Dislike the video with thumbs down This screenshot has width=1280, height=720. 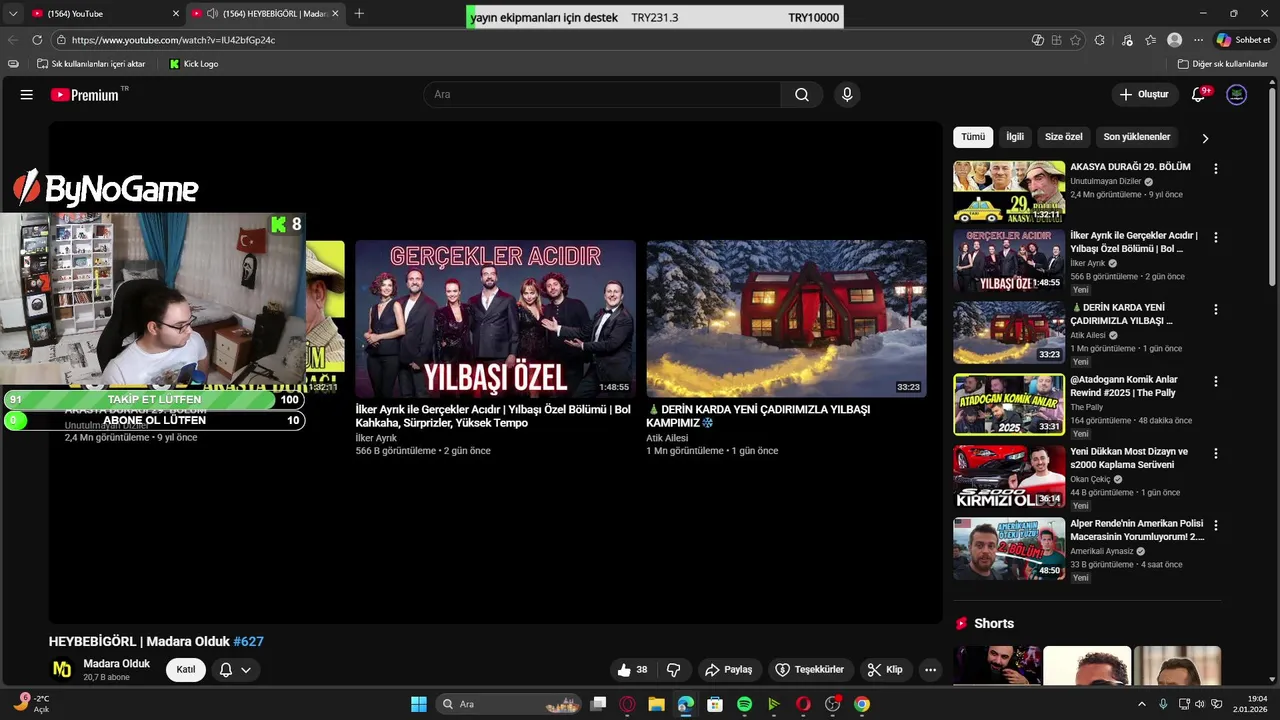674,670
